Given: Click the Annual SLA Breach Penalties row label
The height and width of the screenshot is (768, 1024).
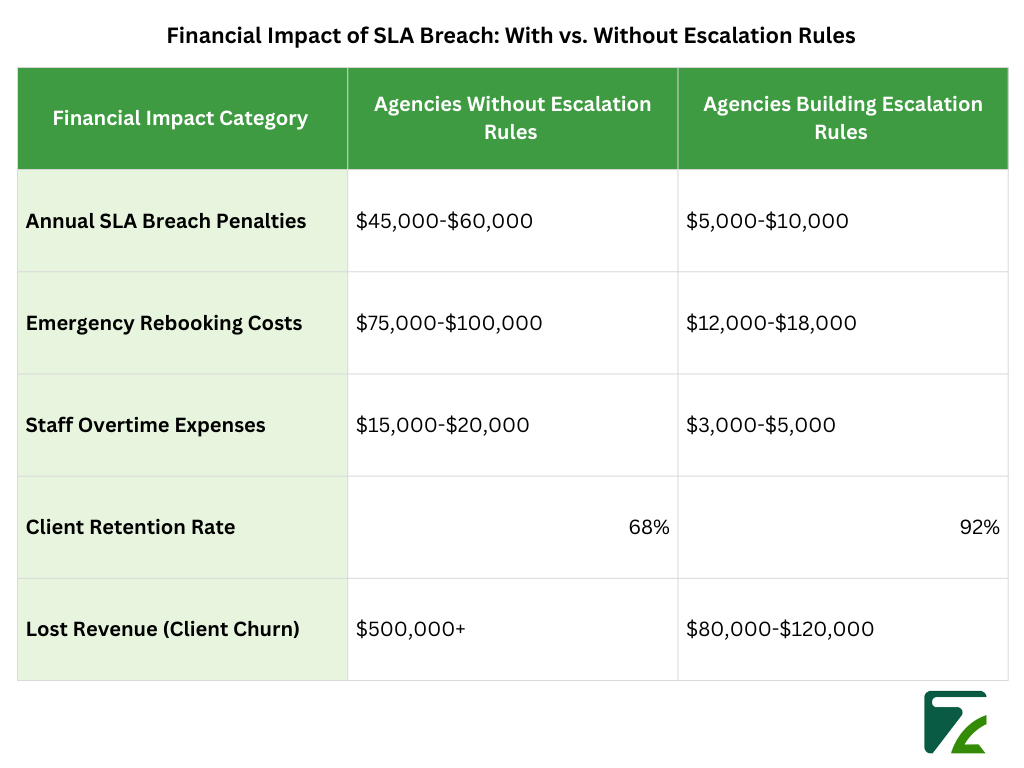Looking at the screenshot, I should click(x=166, y=221).
